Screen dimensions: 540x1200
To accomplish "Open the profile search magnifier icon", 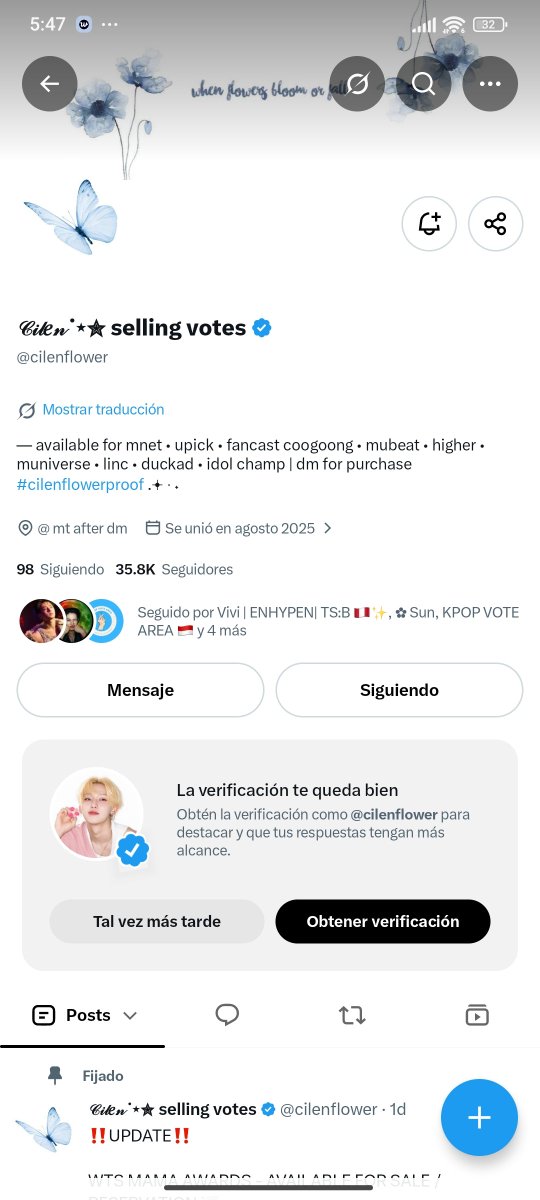I will click(424, 84).
